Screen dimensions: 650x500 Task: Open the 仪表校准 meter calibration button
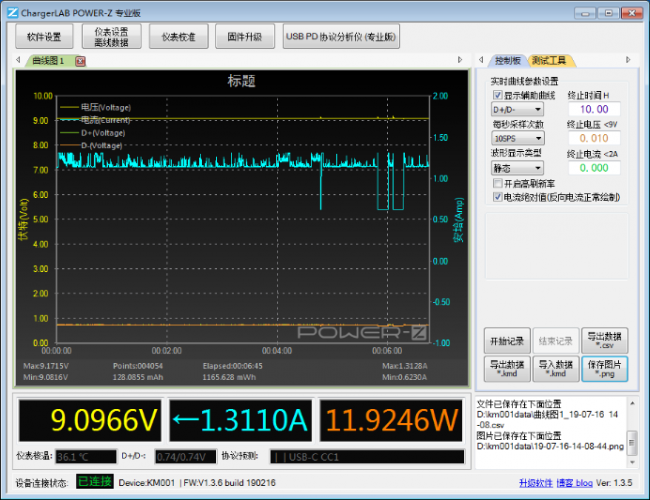pos(179,36)
